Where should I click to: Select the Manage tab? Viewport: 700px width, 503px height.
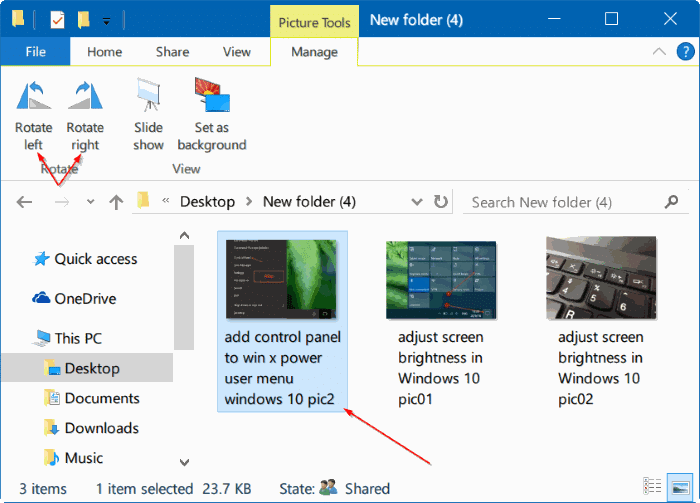314,52
